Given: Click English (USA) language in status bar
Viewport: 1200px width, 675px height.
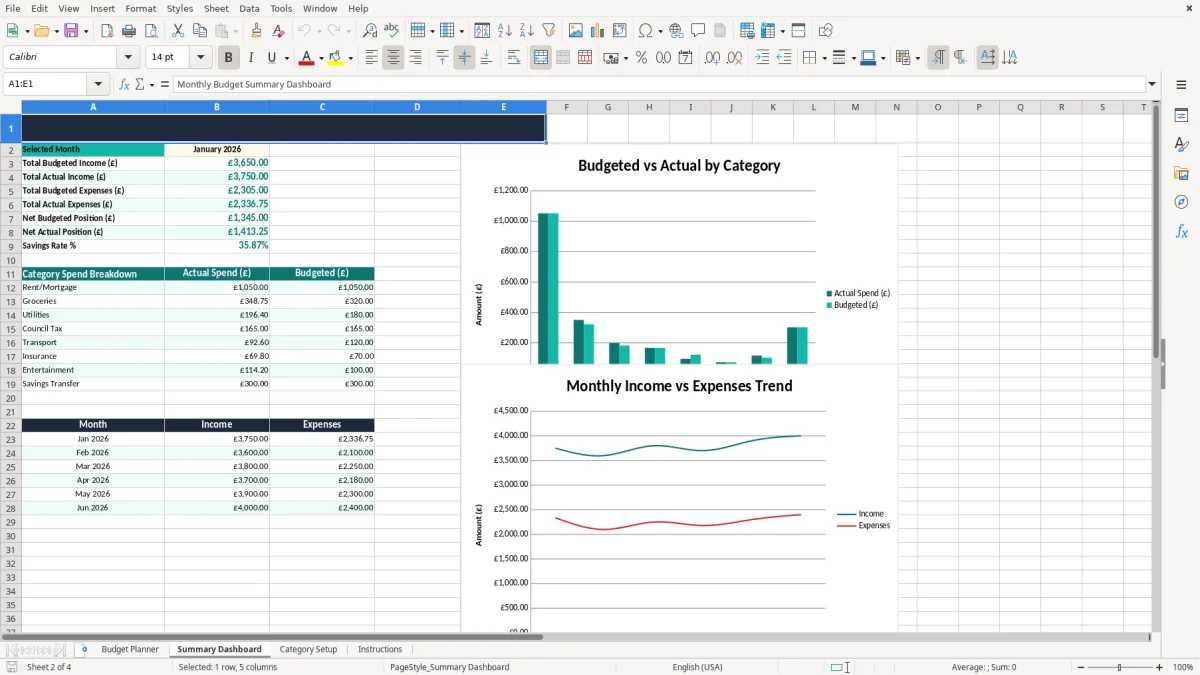Looking at the screenshot, I should pos(697,667).
